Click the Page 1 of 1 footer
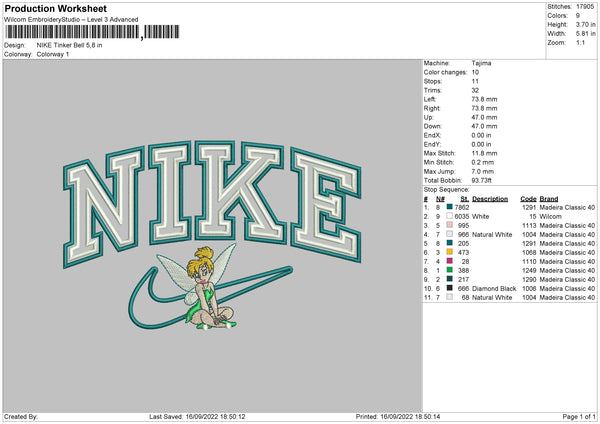600x424 pixels. pos(579,416)
